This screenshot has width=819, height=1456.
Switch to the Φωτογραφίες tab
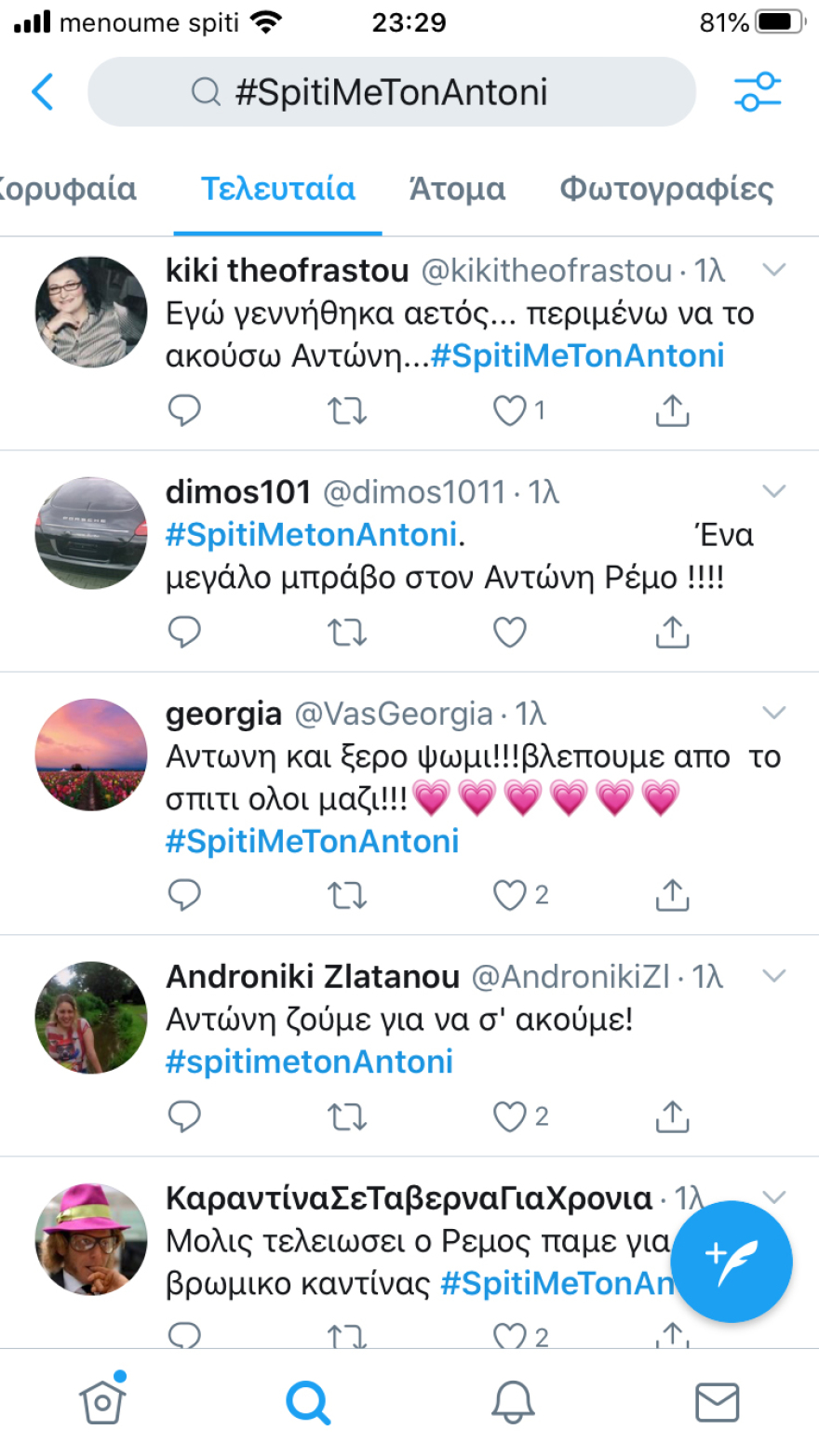(x=665, y=190)
